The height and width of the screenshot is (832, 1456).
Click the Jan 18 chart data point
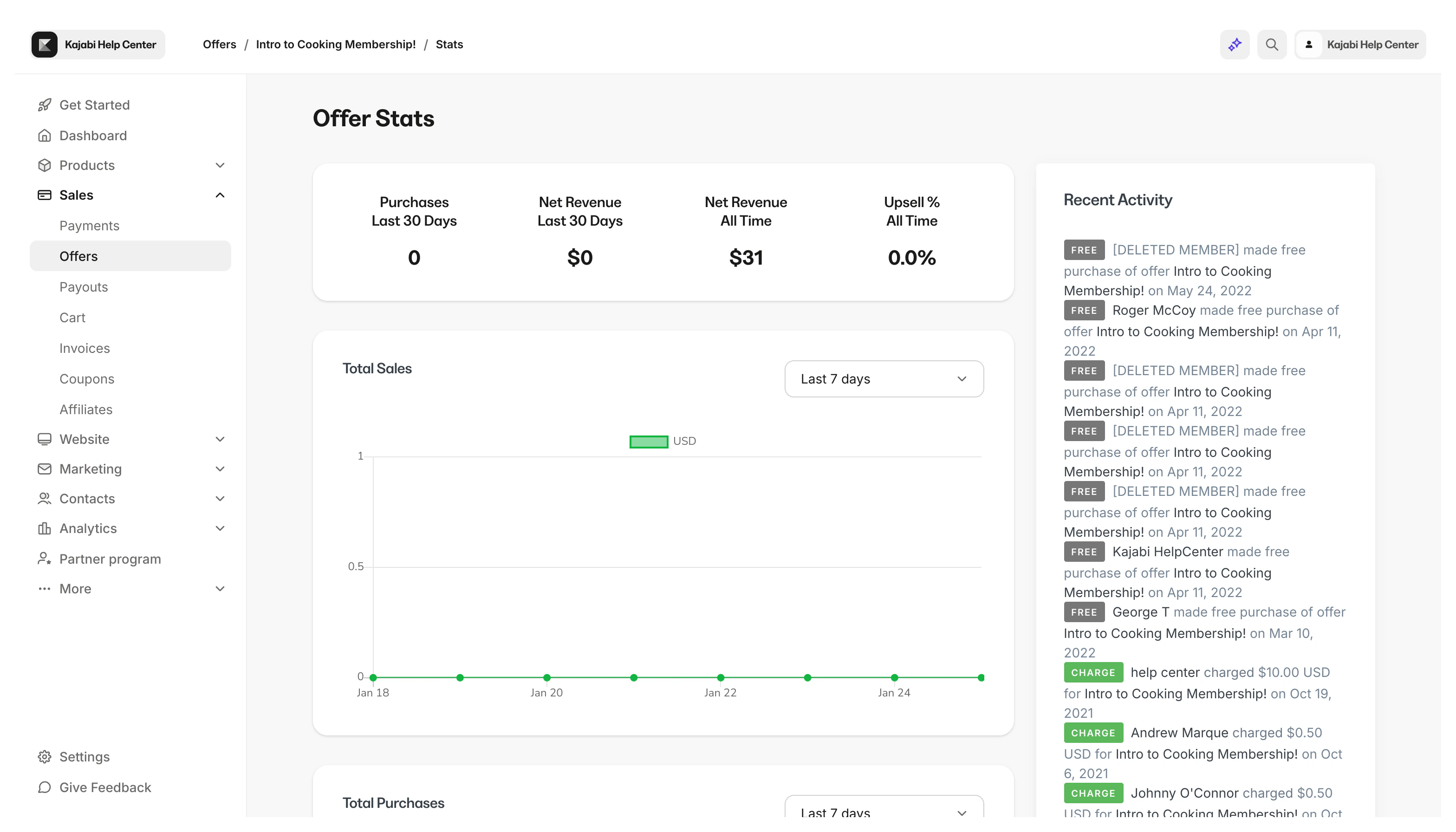pos(373,678)
